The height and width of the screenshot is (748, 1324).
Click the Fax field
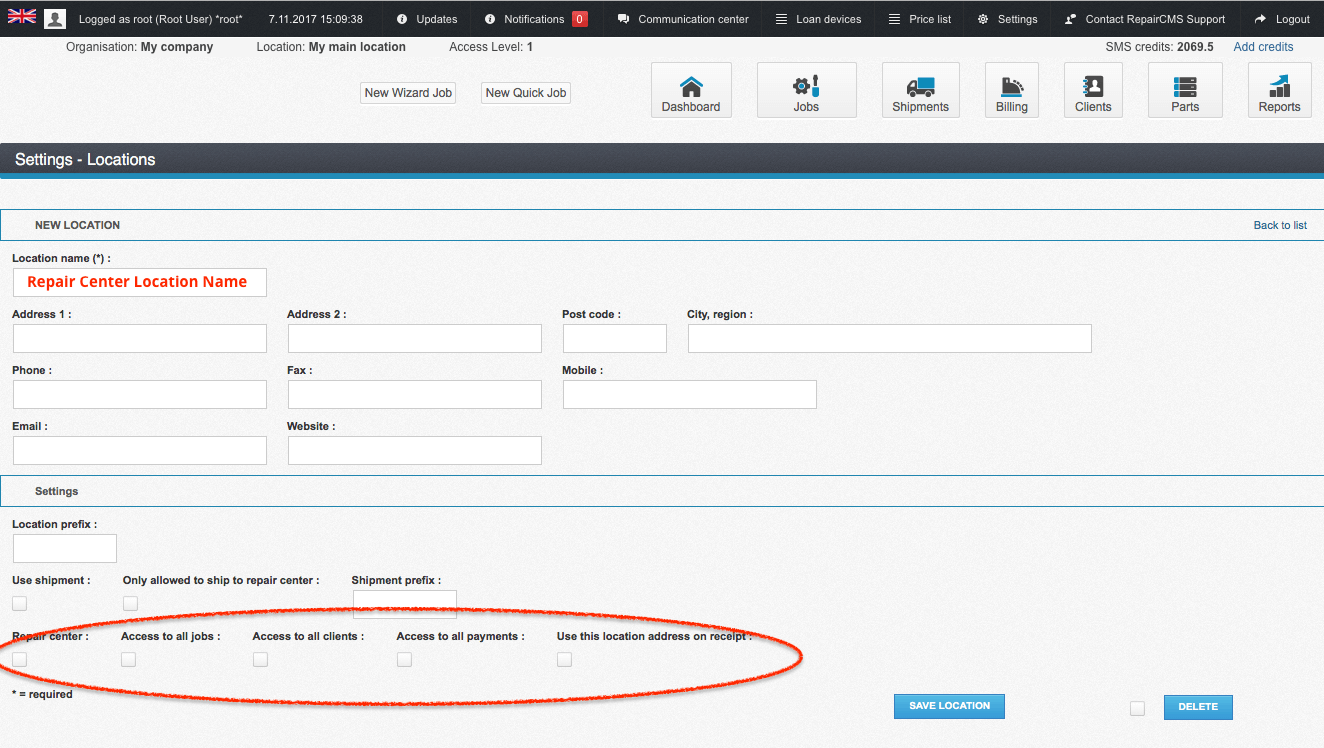[415, 394]
